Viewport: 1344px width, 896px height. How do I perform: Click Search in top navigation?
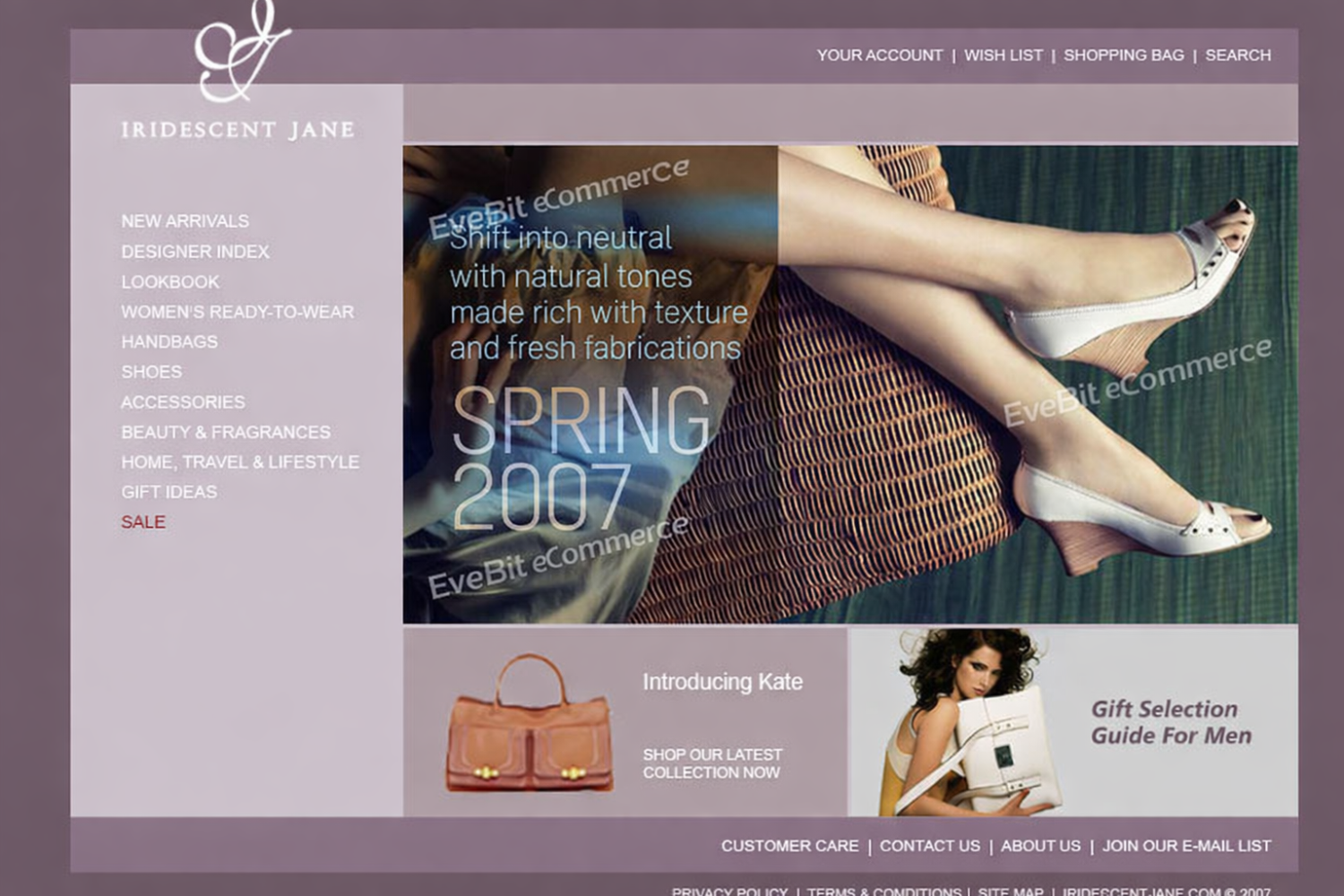point(1238,56)
